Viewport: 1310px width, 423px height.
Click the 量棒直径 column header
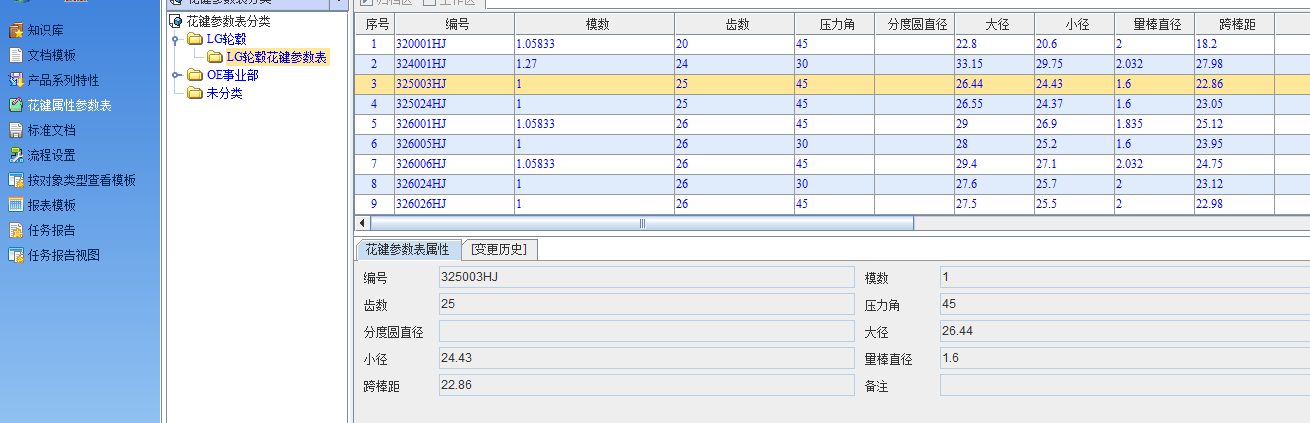click(1154, 24)
